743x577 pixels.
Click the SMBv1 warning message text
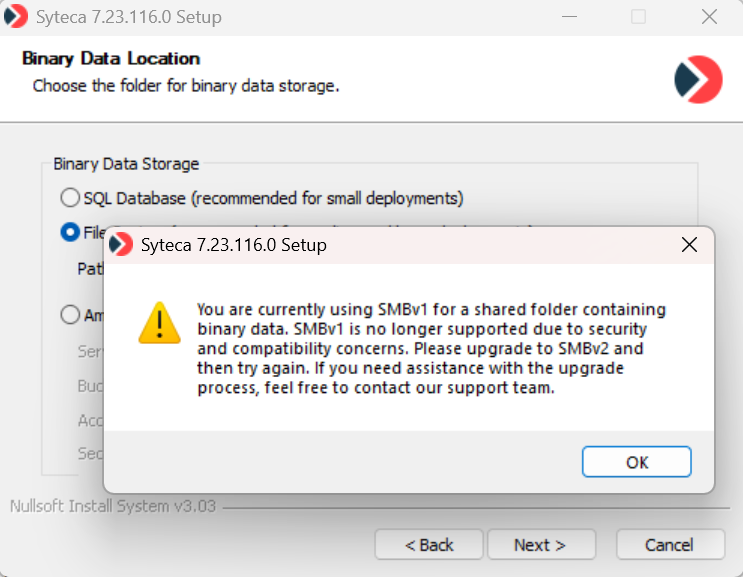[x=430, y=348]
